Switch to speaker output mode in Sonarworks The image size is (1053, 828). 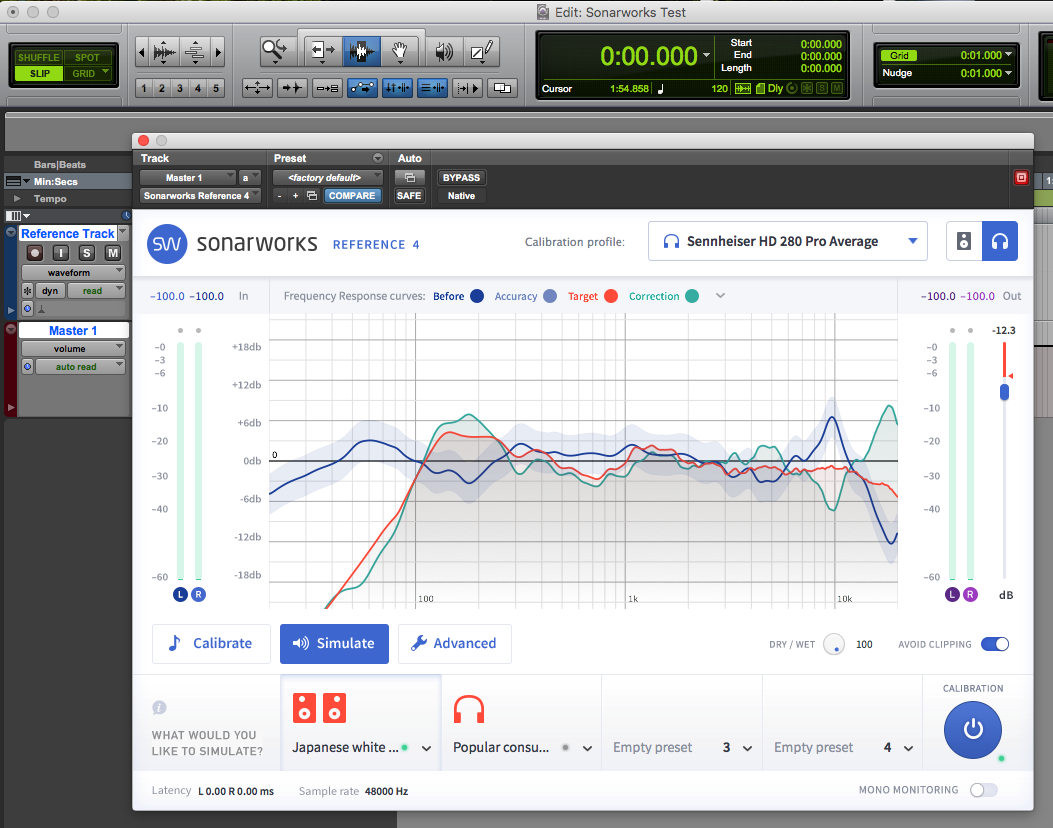coord(964,241)
